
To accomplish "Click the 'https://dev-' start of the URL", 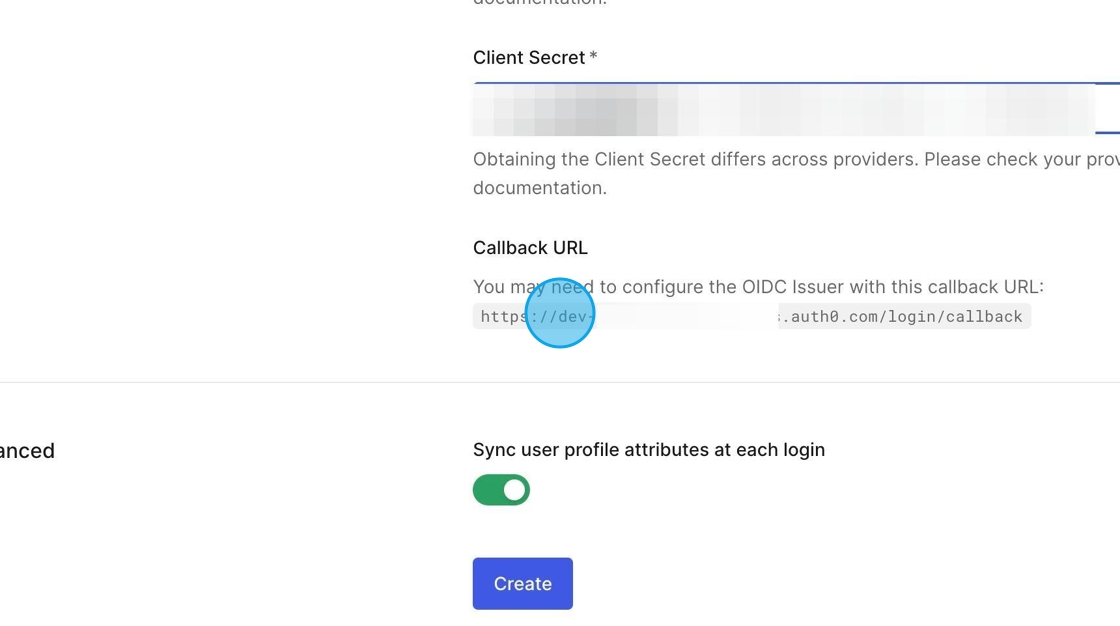I will [x=536, y=317].
